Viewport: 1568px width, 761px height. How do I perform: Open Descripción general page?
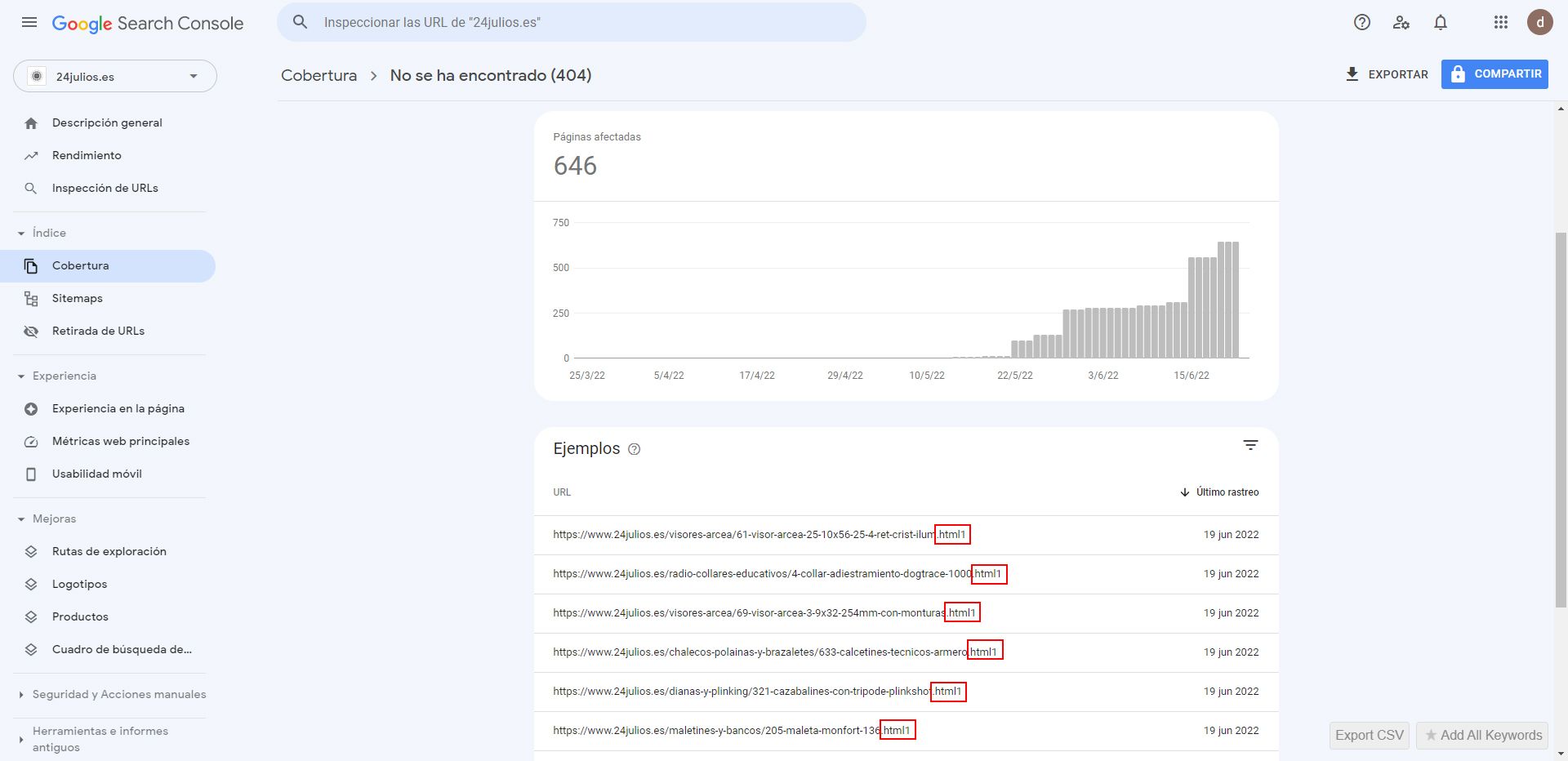click(107, 123)
